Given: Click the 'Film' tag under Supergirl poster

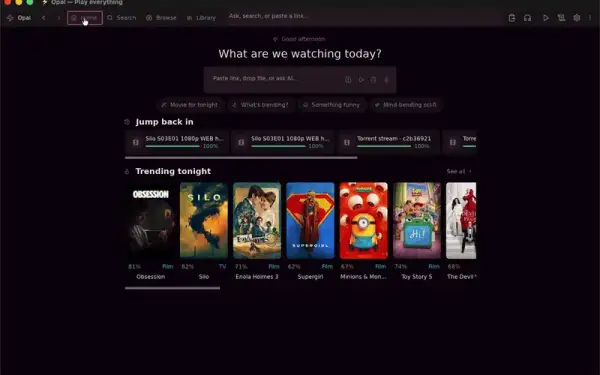Looking at the screenshot, I should coord(327,266).
